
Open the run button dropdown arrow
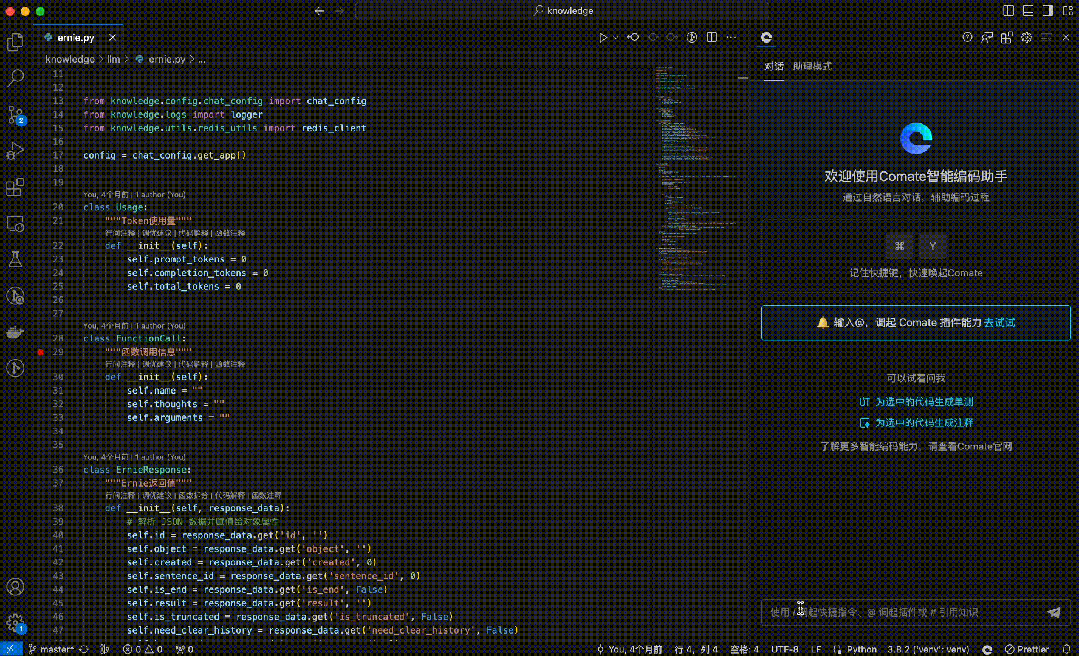(616, 37)
